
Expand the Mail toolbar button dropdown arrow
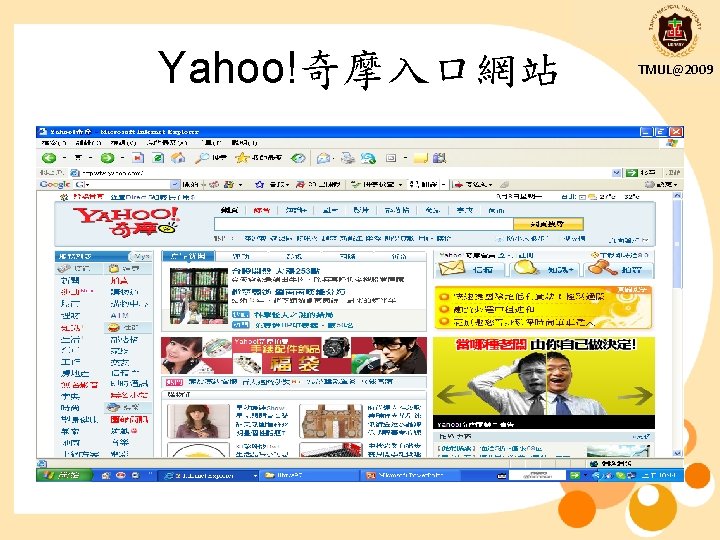(x=333, y=158)
